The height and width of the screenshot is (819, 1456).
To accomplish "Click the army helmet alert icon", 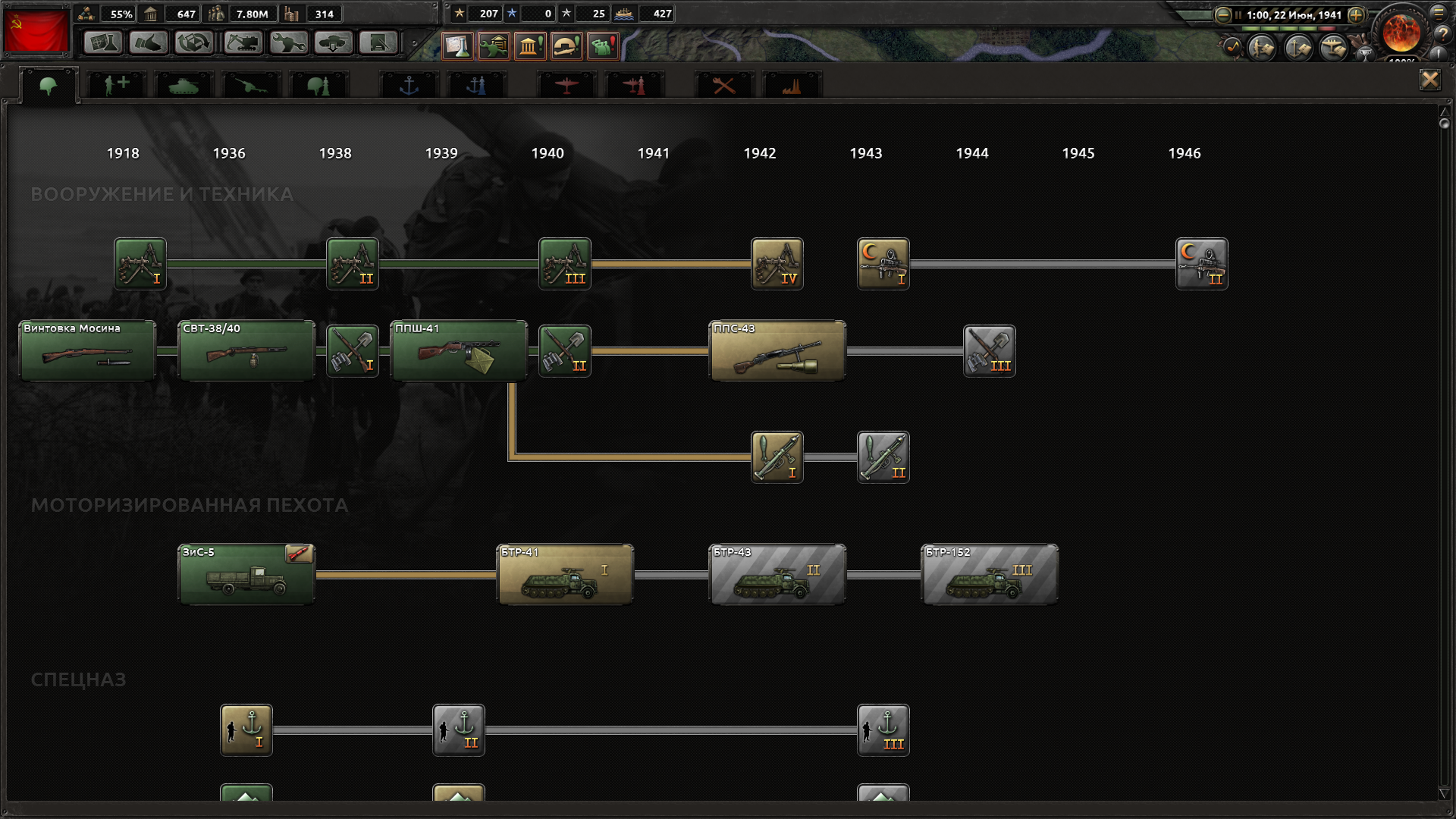I will (566, 46).
